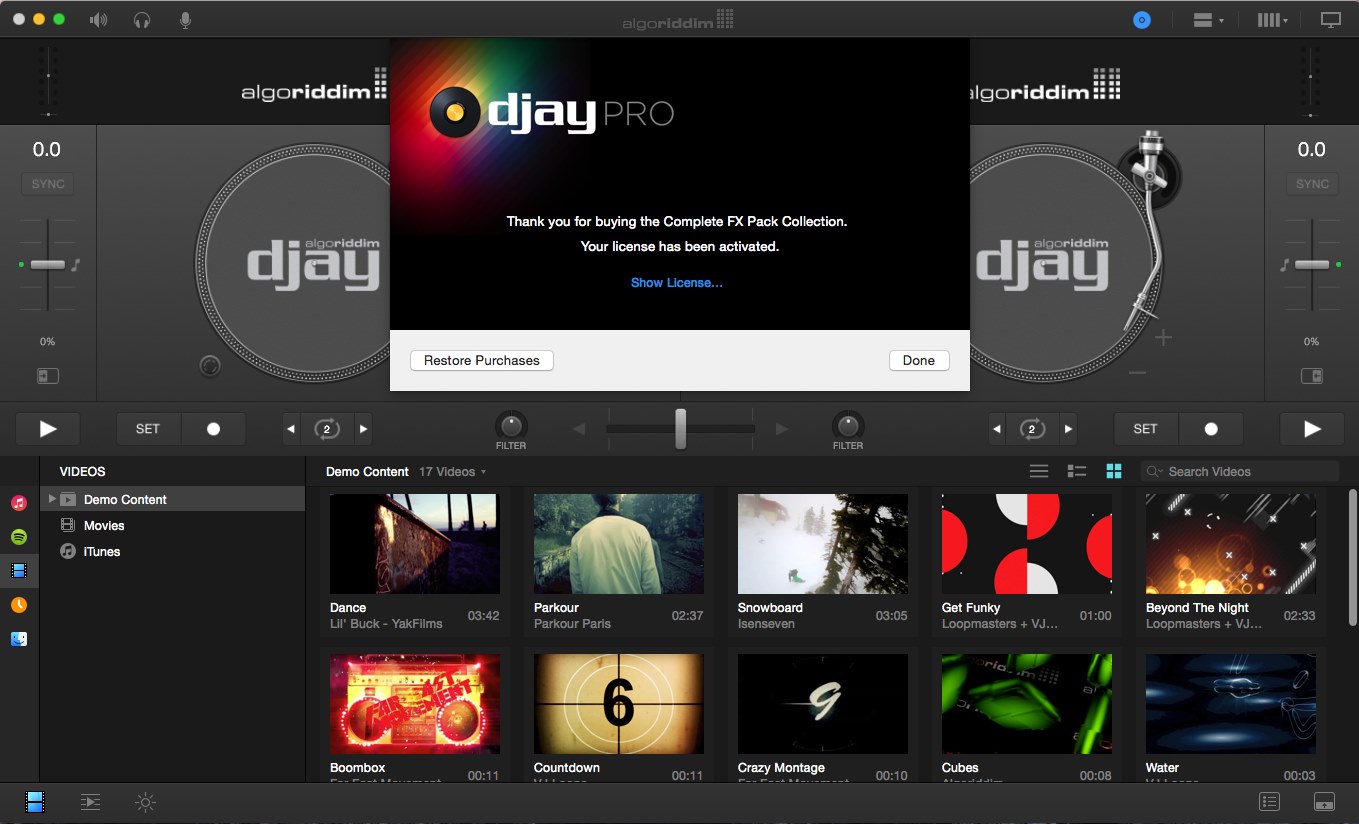Select the Videos library source icon
Viewport: 1359px width, 824px height.
[x=19, y=571]
